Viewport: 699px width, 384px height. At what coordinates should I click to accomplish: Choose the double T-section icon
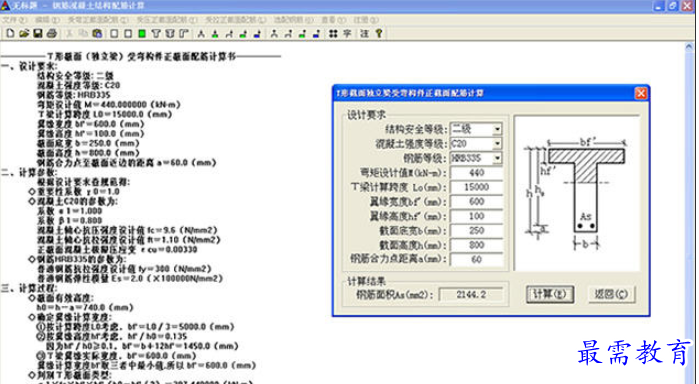tap(169, 33)
